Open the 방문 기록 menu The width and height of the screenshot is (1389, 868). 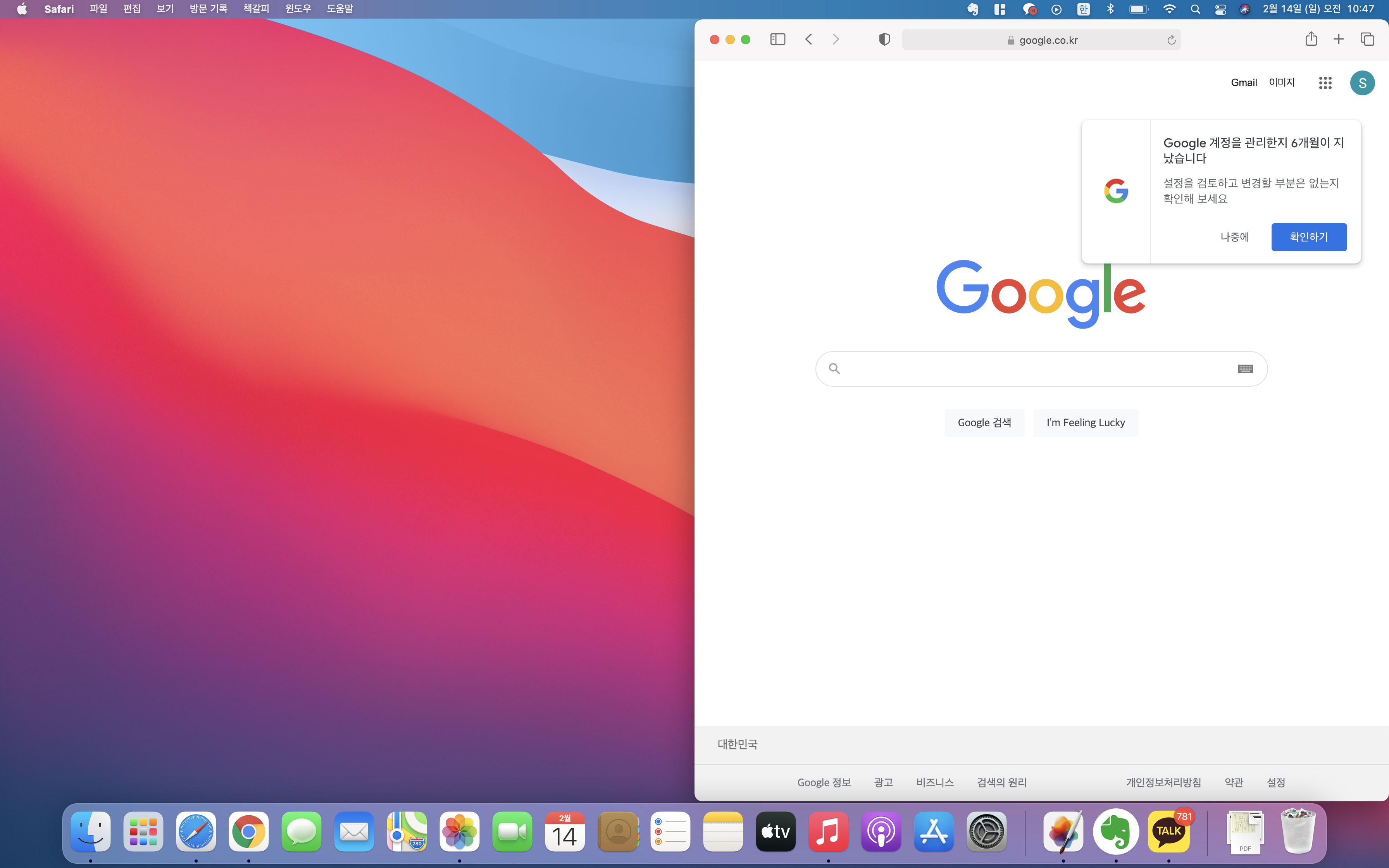209,9
